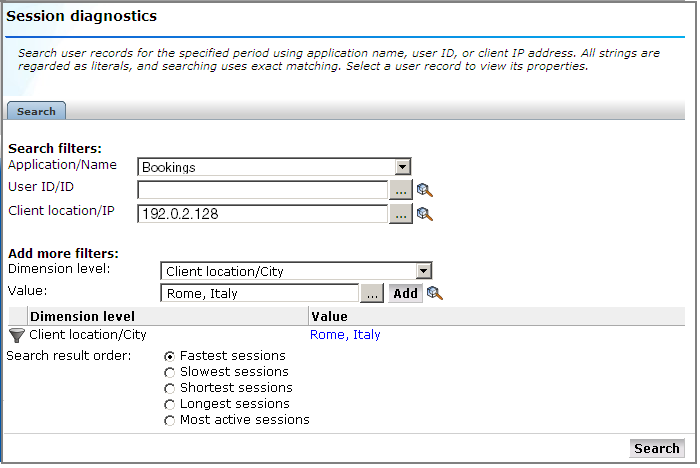This screenshot has height=468, width=700.
Task: Click the Add filter button
Action: pos(405,293)
